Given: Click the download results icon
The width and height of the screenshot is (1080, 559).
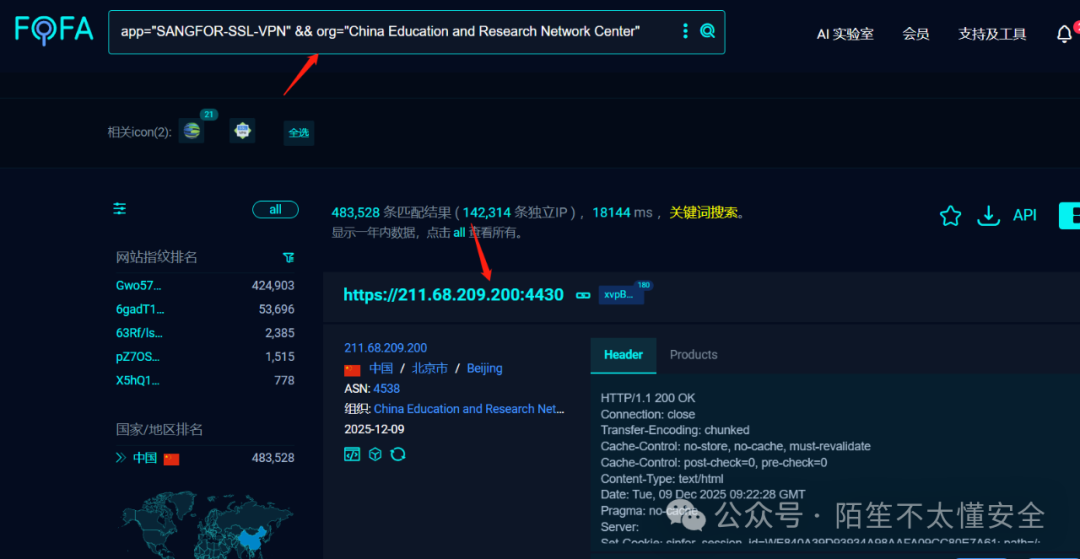Looking at the screenshot, I should point(988,215).
